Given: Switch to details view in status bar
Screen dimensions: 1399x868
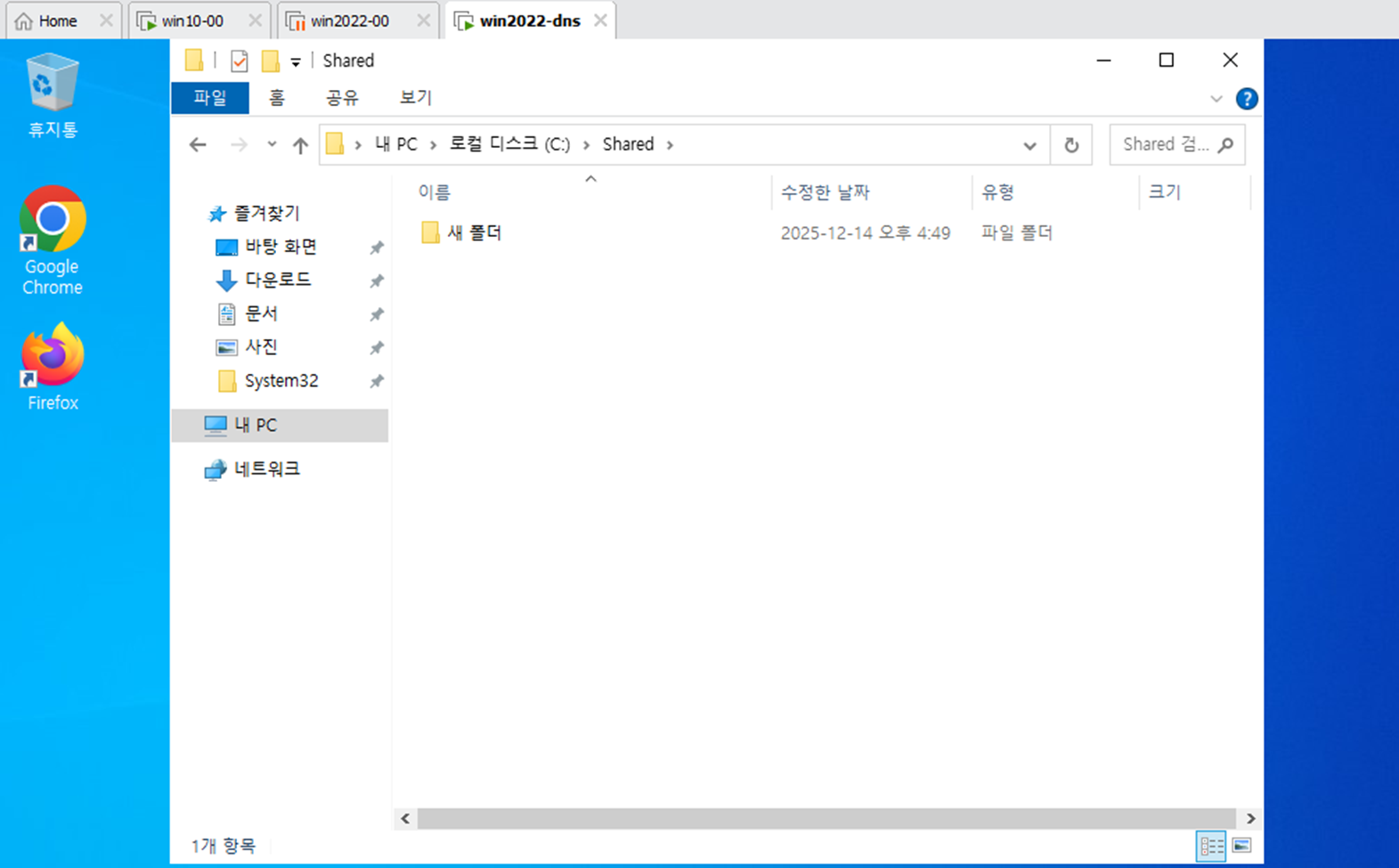Looking at the screenshot, I should click(x=1211, y=846).
